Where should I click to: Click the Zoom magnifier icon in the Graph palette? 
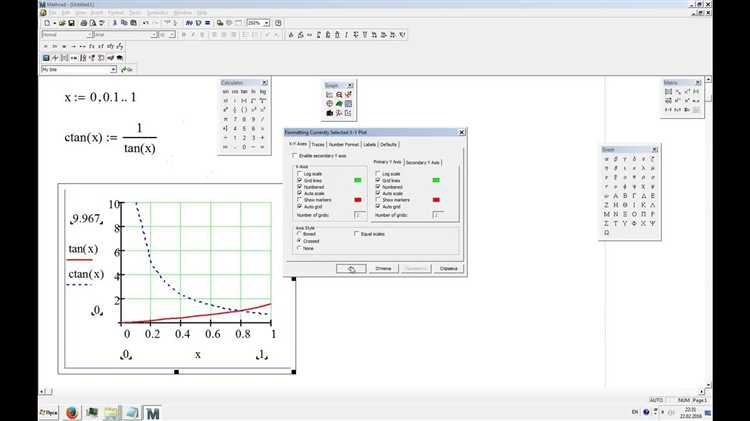[339, 95]
